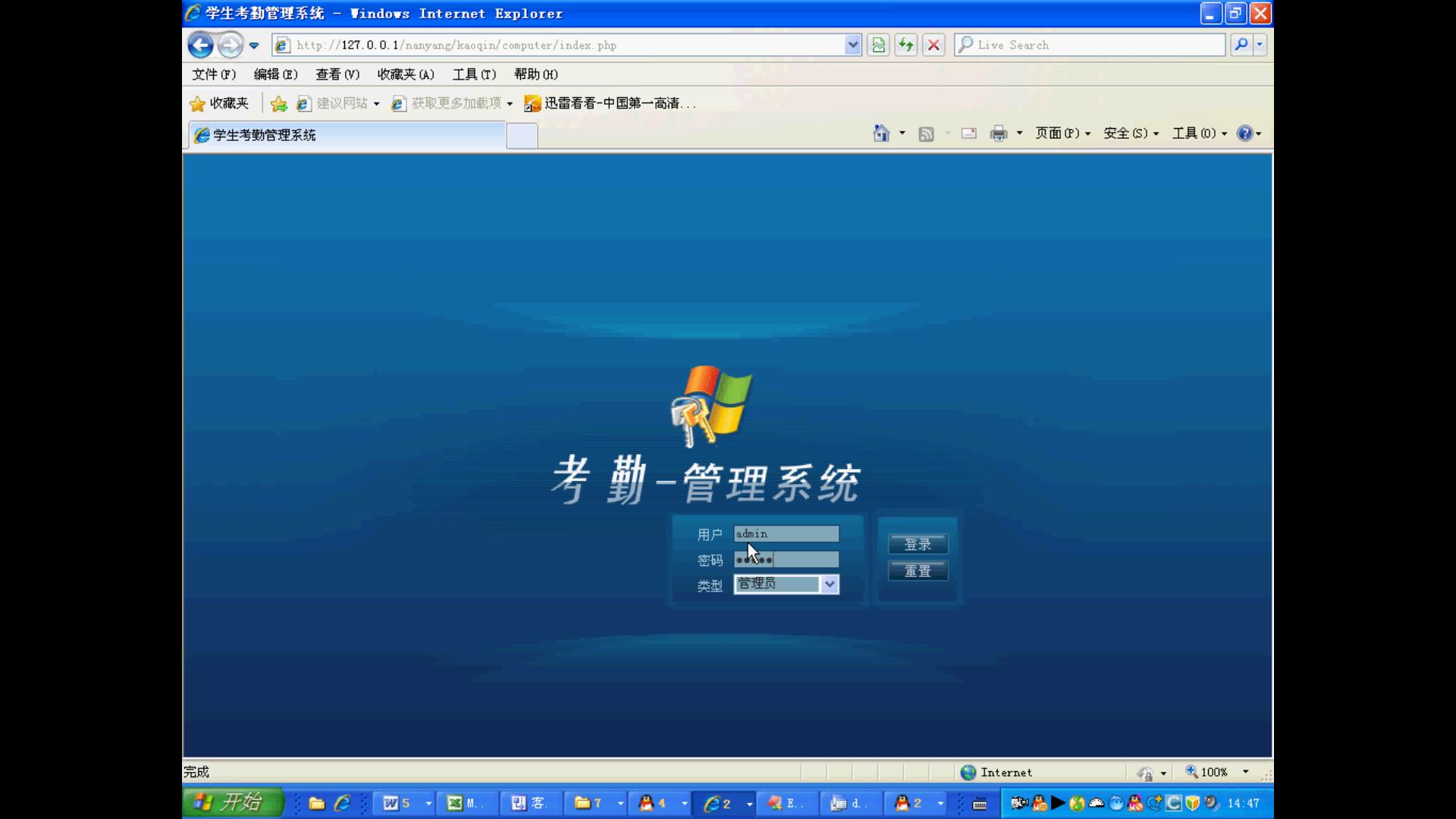Screen dimensions: 1456x819
Task: Open the 获取更多加载项 add-ons link
Action: click(451, 103)
